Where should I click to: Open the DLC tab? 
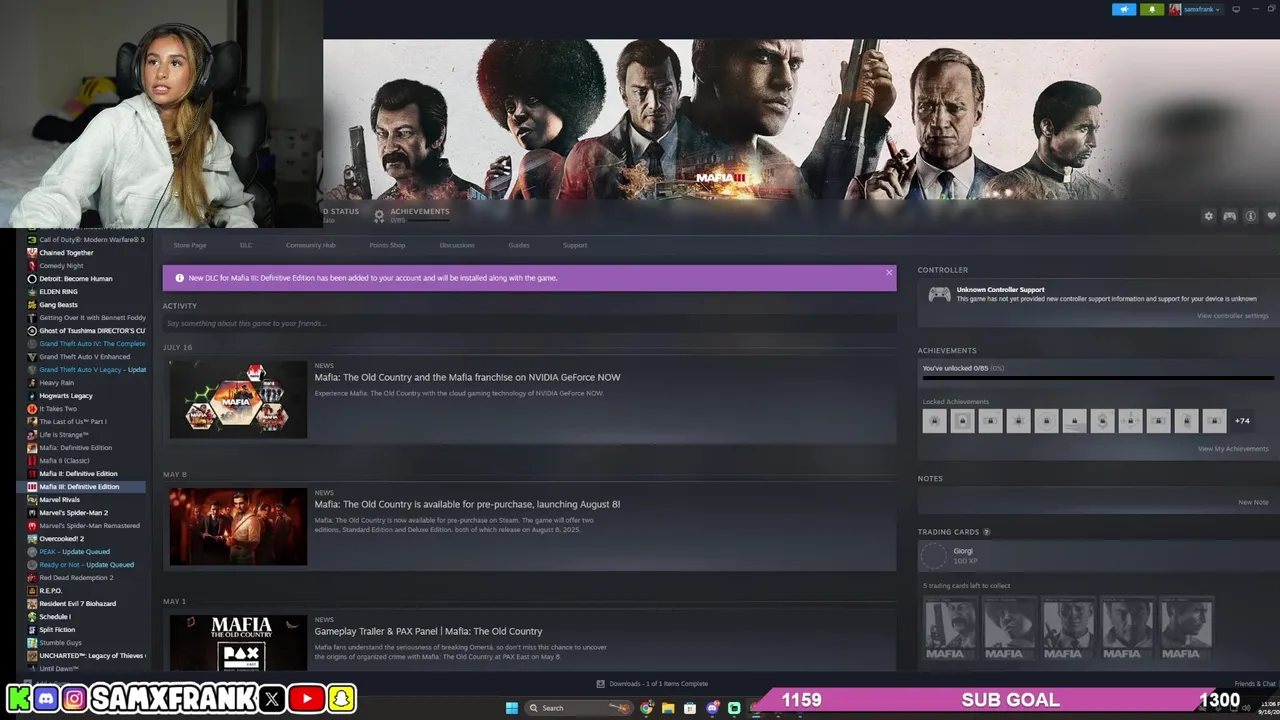tap(246, 245)
